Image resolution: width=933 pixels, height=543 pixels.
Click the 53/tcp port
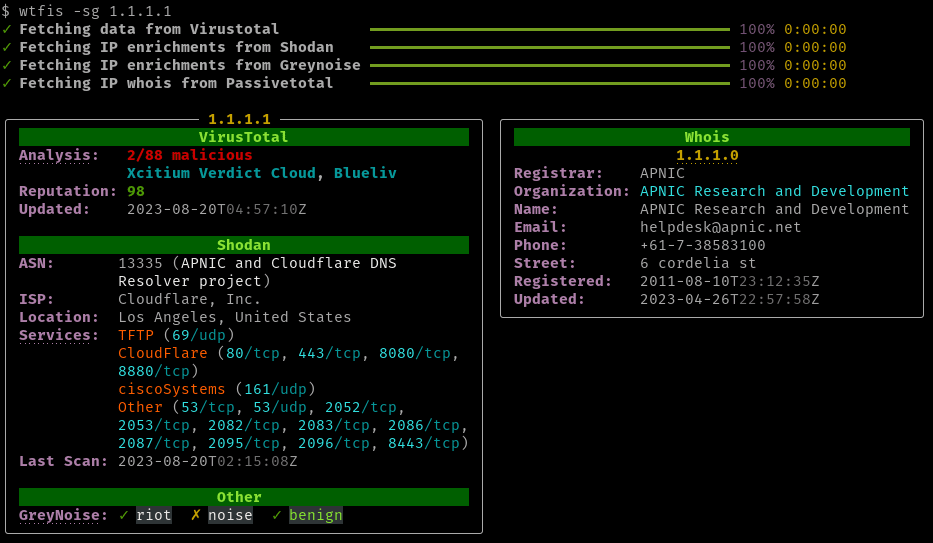tap(208, 407)
